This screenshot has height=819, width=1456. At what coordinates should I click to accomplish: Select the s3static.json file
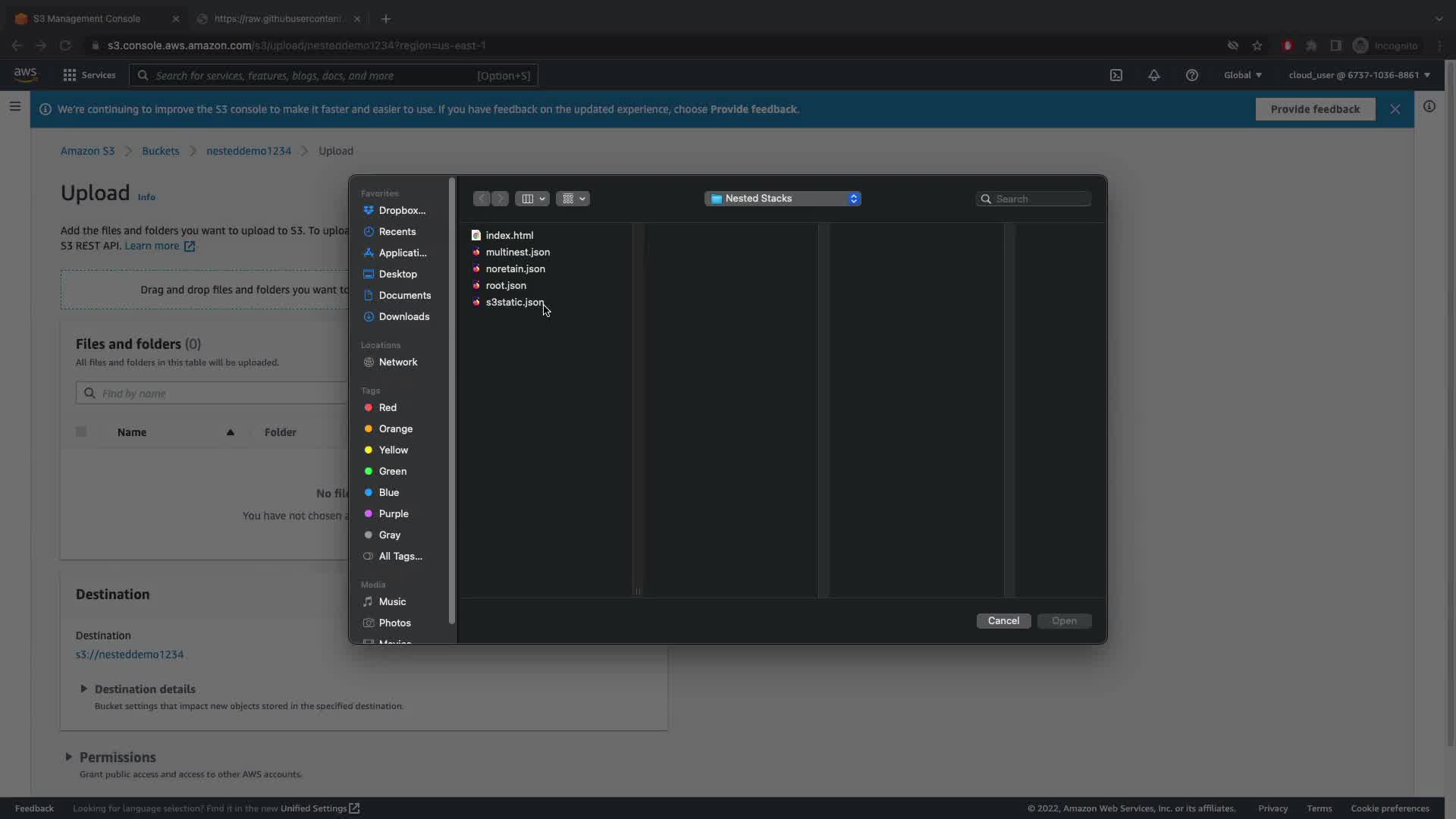pyautogui.click(x=514, y=302)
